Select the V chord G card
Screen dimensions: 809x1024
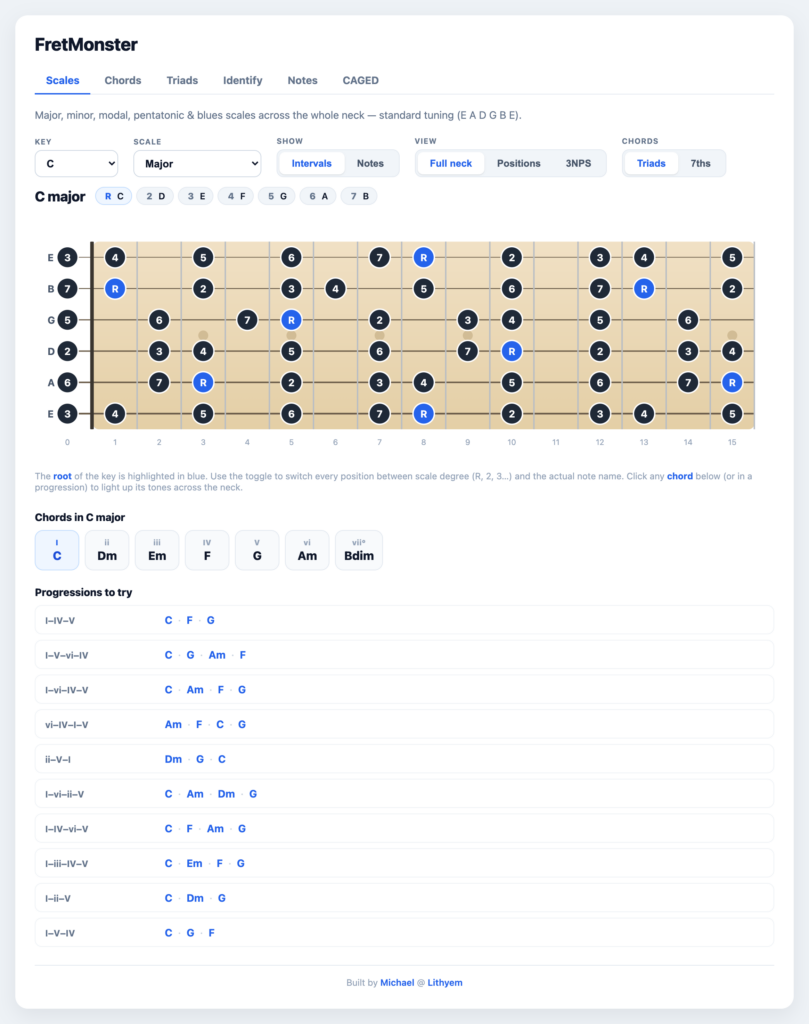click(257, 550)
